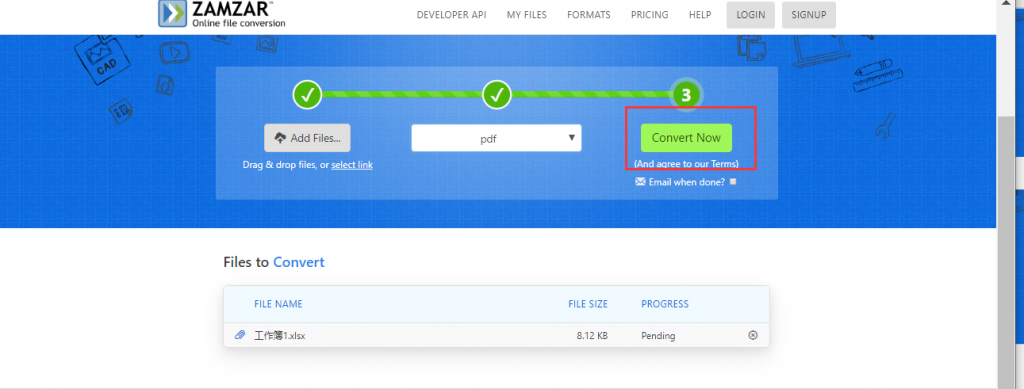The image size is (1024, 389).
Task: Click the Convert Now button
Action: click(686, 138)
